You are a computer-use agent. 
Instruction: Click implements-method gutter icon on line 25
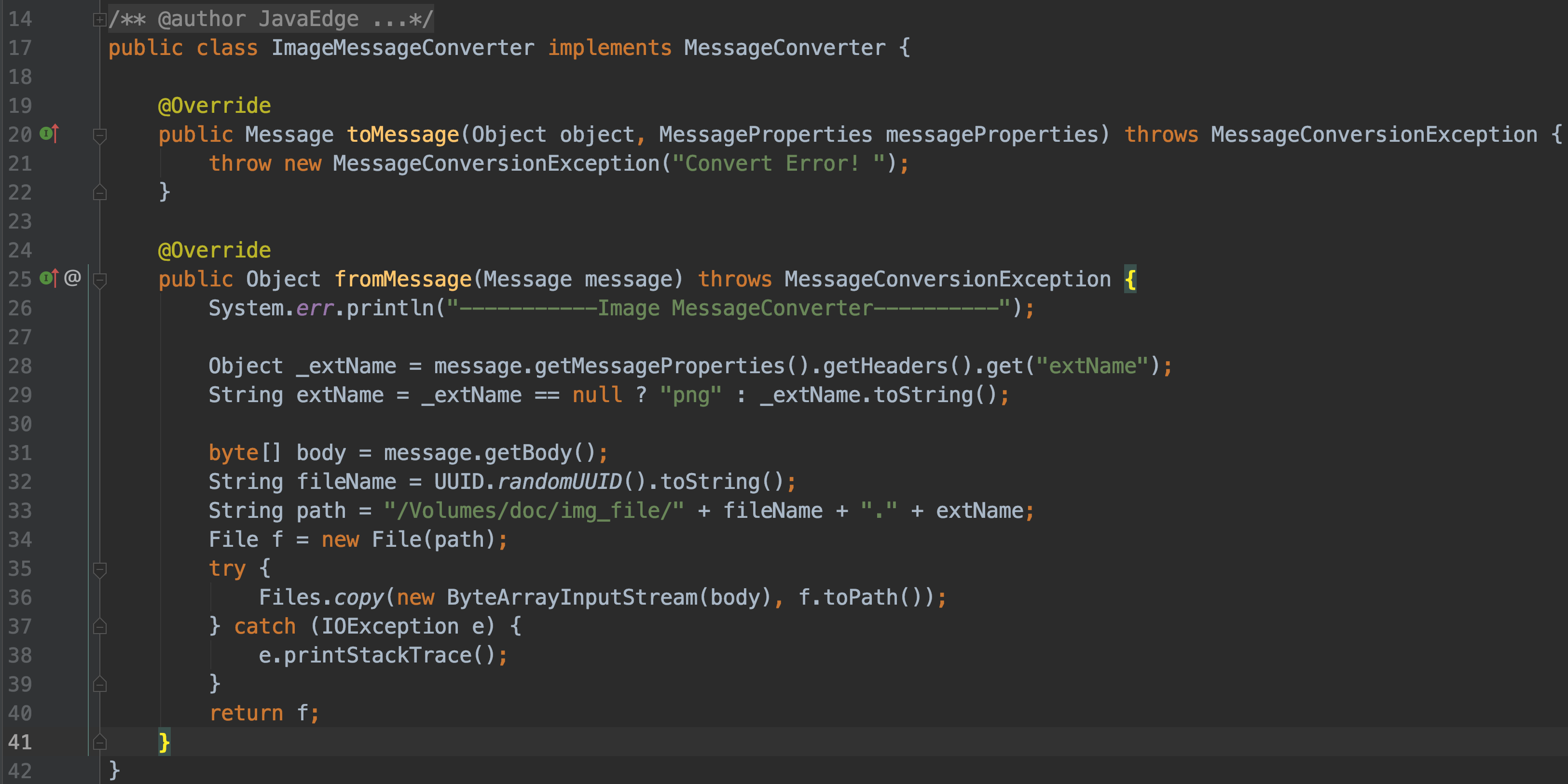pos(49,278)
